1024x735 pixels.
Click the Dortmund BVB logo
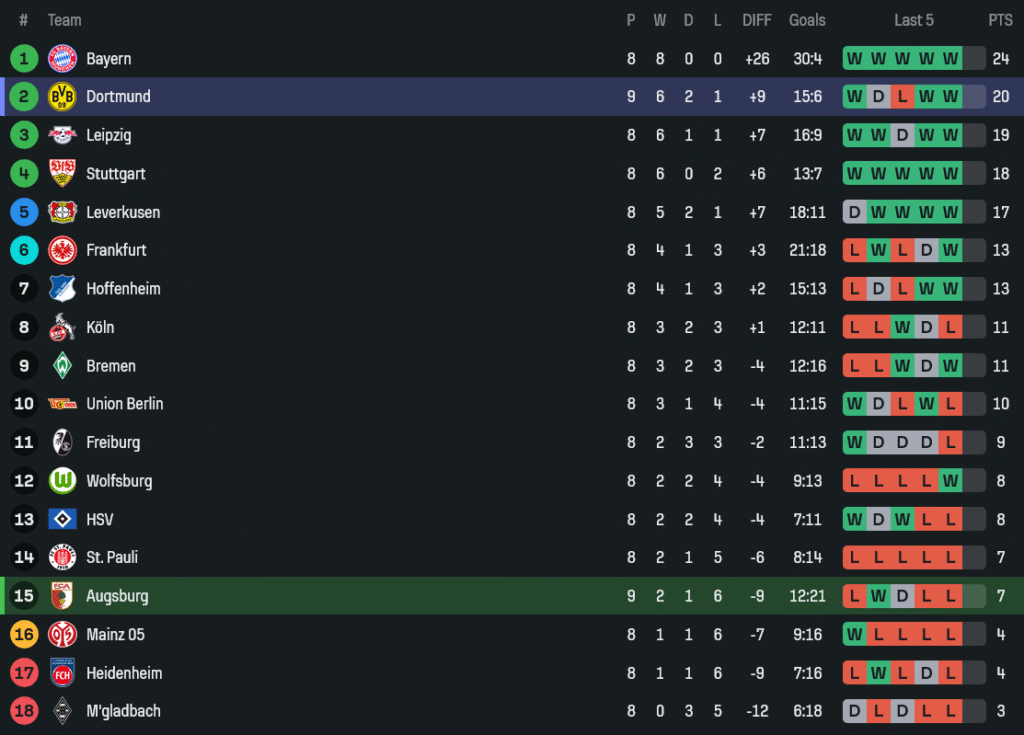pos(62,97)
